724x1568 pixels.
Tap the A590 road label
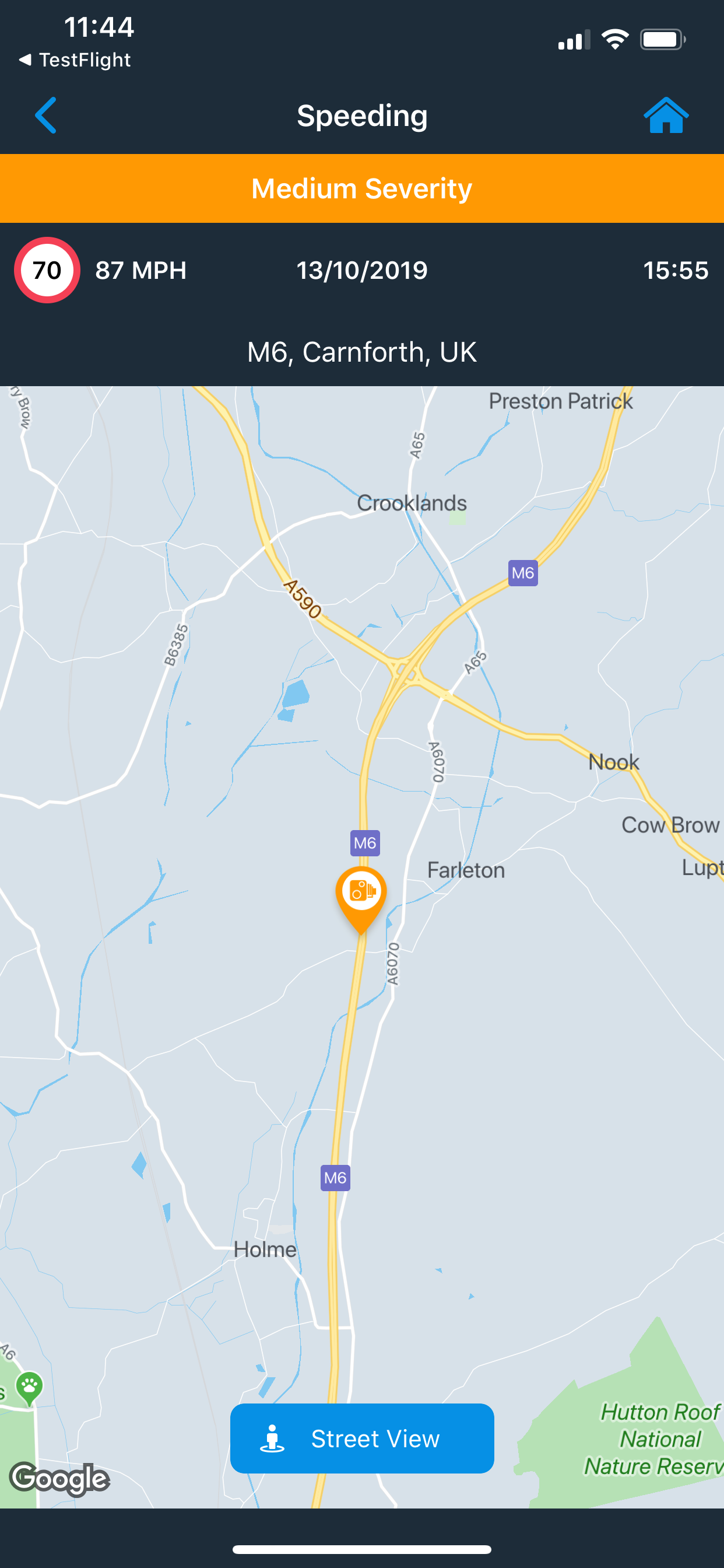tap(303, 599)
